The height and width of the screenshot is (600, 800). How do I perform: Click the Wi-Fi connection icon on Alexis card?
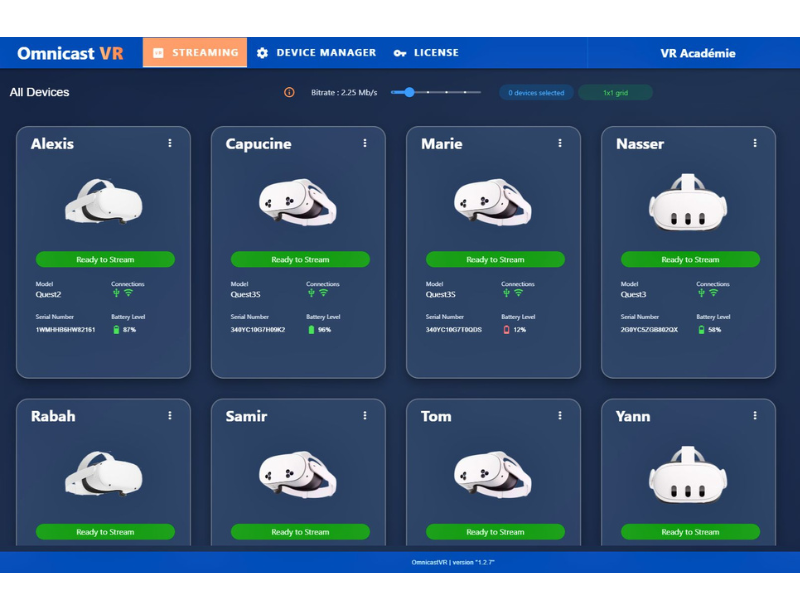tap(128, 293)
